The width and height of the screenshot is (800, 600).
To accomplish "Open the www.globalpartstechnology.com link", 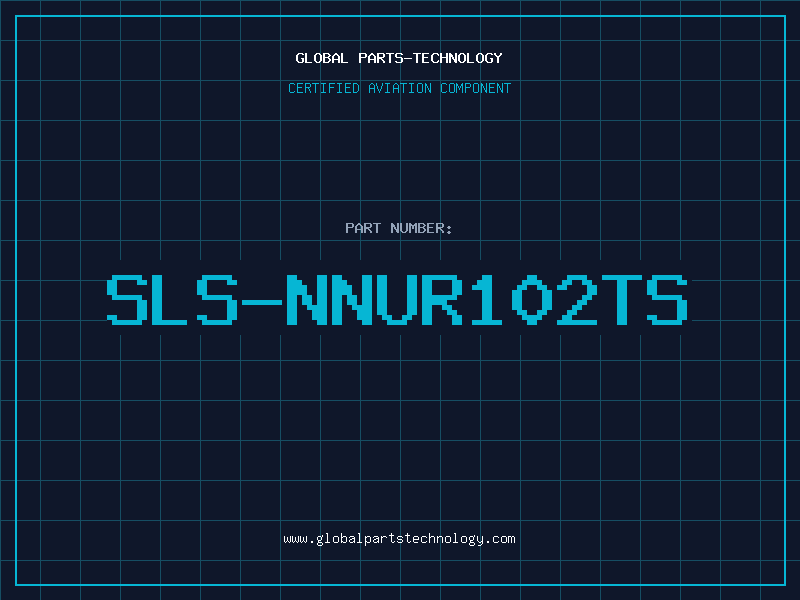I will click(399, 539).
